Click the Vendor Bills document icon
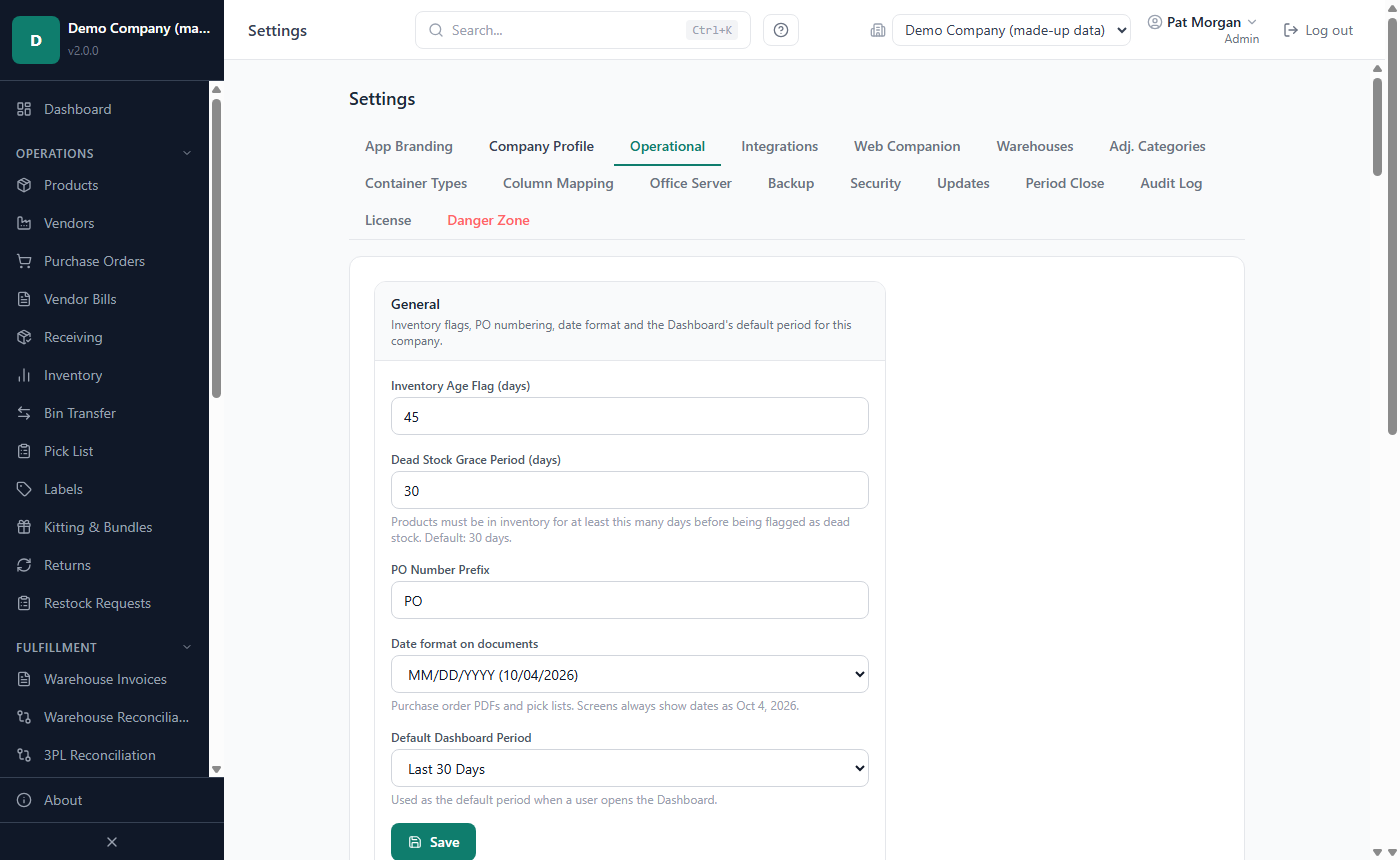The width and height of the screenshot is (1400, 860). pyautogui.click(x=24, y=299)
